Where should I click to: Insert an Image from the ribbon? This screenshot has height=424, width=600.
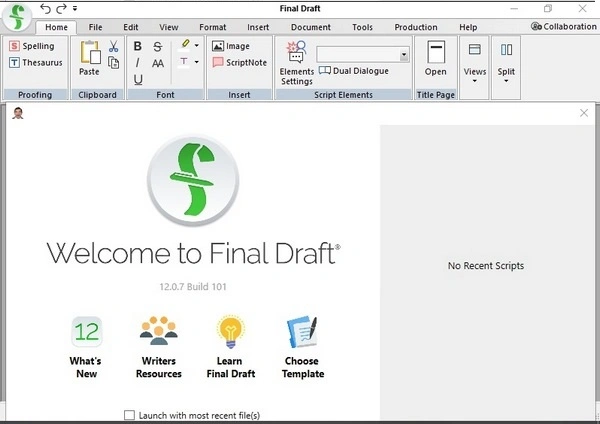tap(231, 46)
